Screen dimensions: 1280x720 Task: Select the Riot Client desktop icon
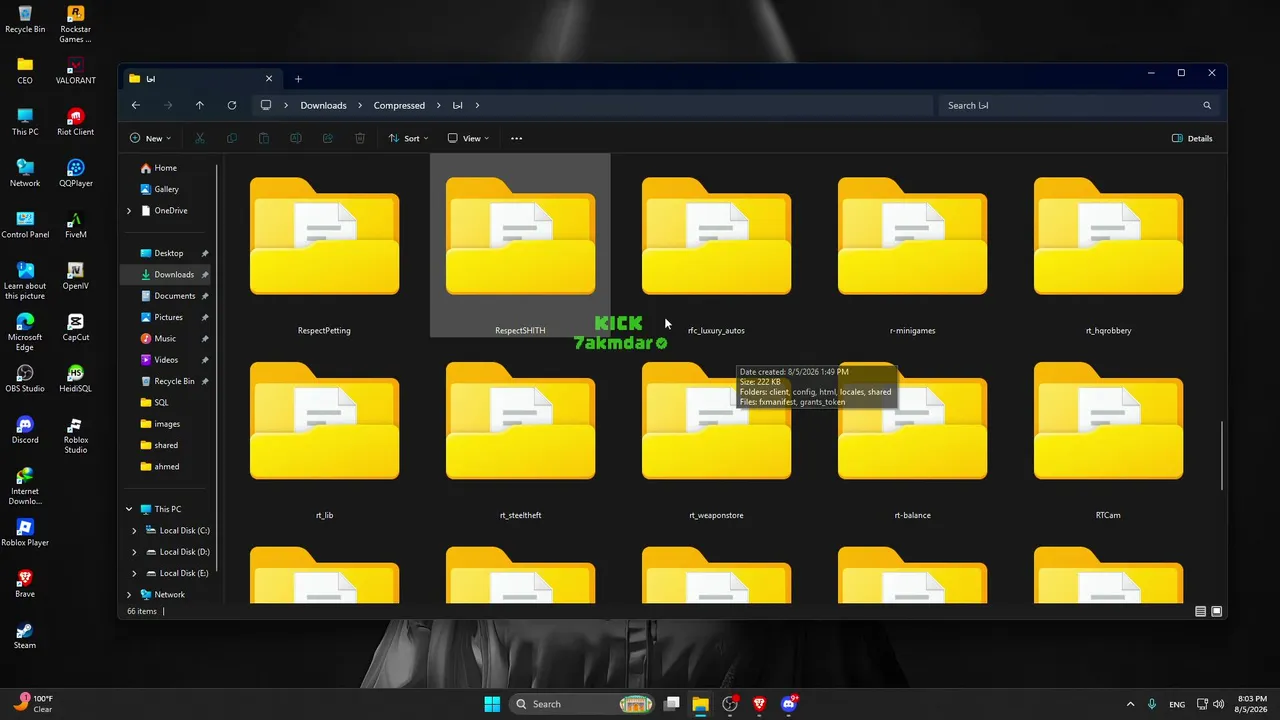pos(75,122)
